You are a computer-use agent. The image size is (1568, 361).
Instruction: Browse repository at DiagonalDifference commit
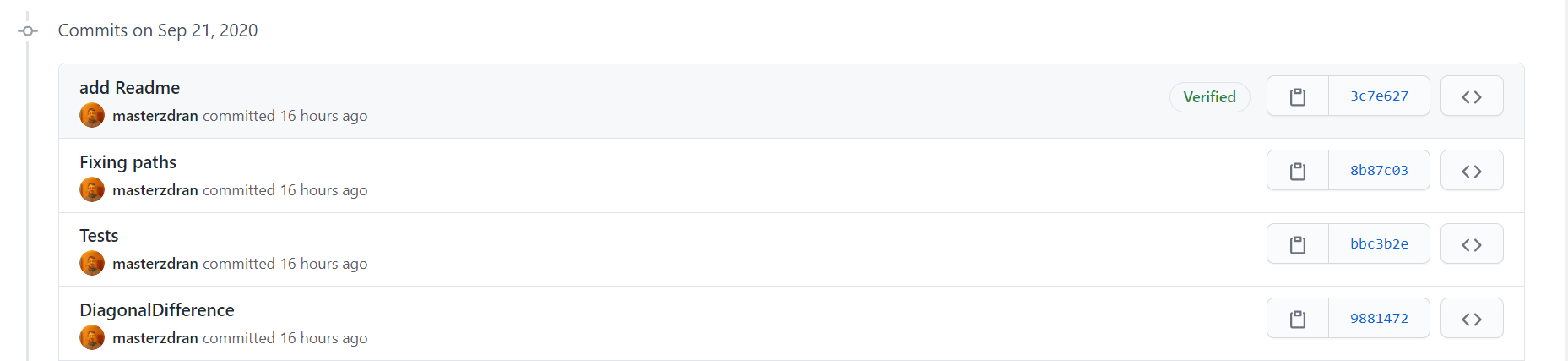point(1472,319)
